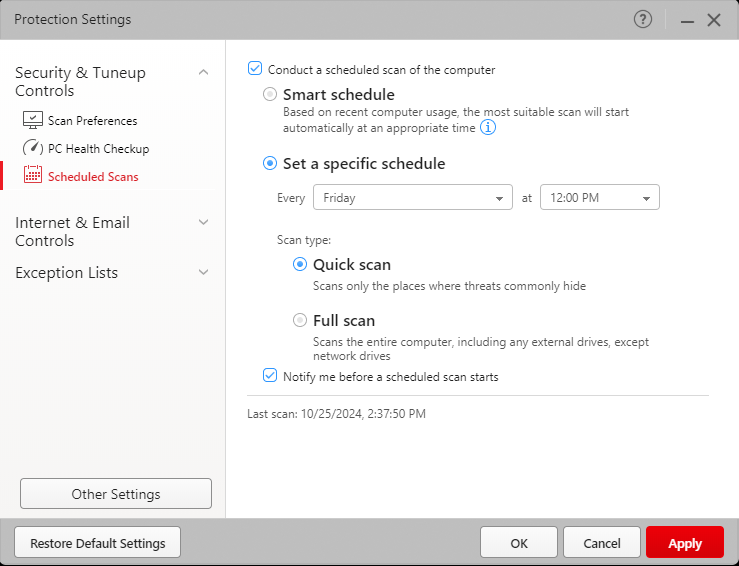
Task: Close the Protection Settings window
Action: 714,20
